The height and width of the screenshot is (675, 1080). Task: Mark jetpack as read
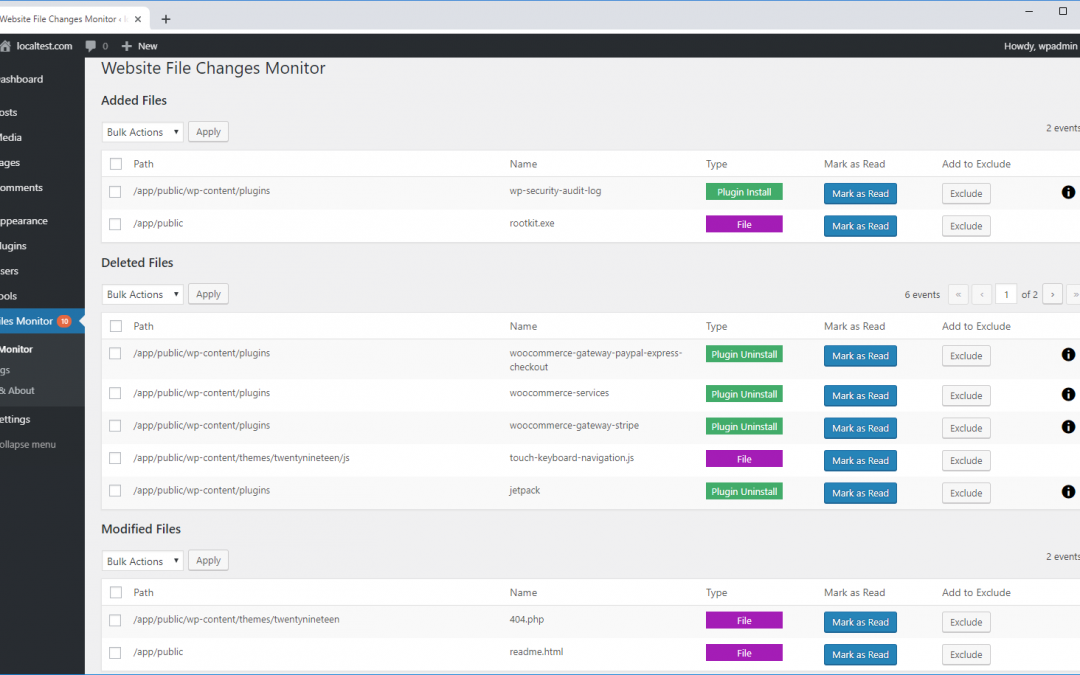(860, 493)
